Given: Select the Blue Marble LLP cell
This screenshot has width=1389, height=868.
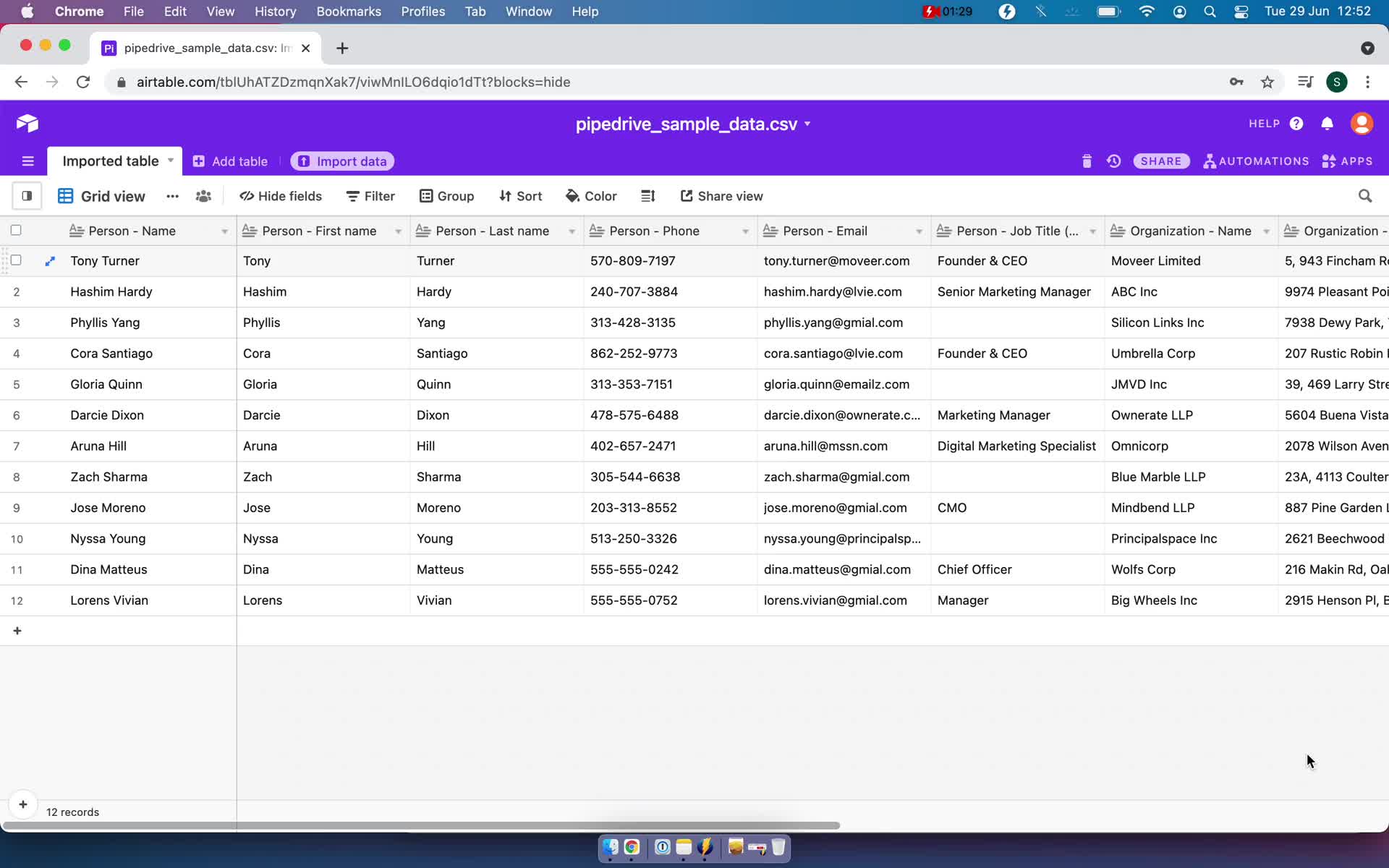Looking at the screenshot, I should (1192, 477).
